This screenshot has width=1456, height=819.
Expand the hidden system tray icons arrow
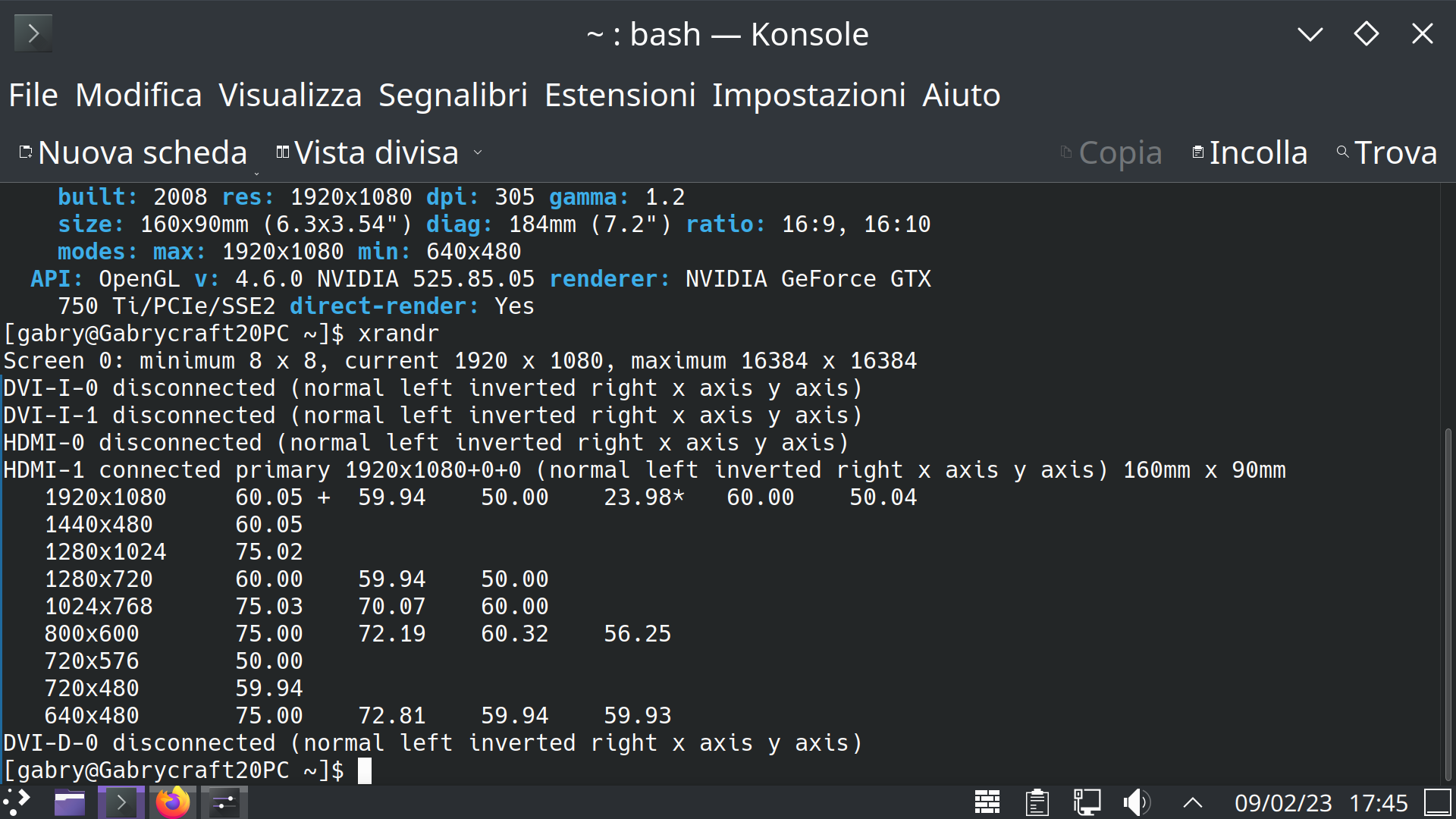coord(1193,802)
